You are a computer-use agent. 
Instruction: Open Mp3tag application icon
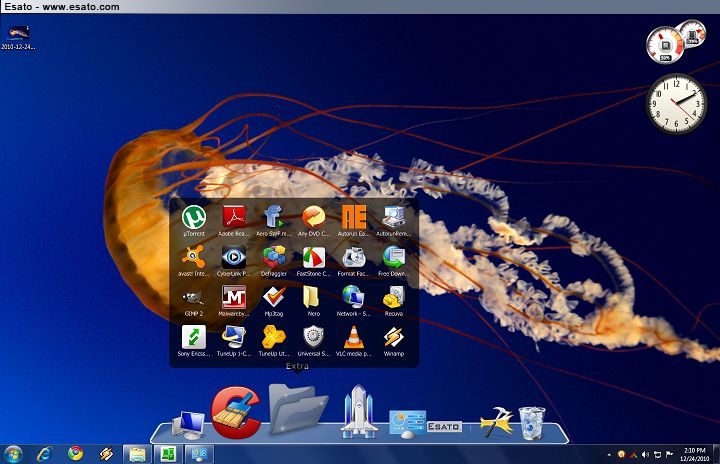(x=274, y=297)
